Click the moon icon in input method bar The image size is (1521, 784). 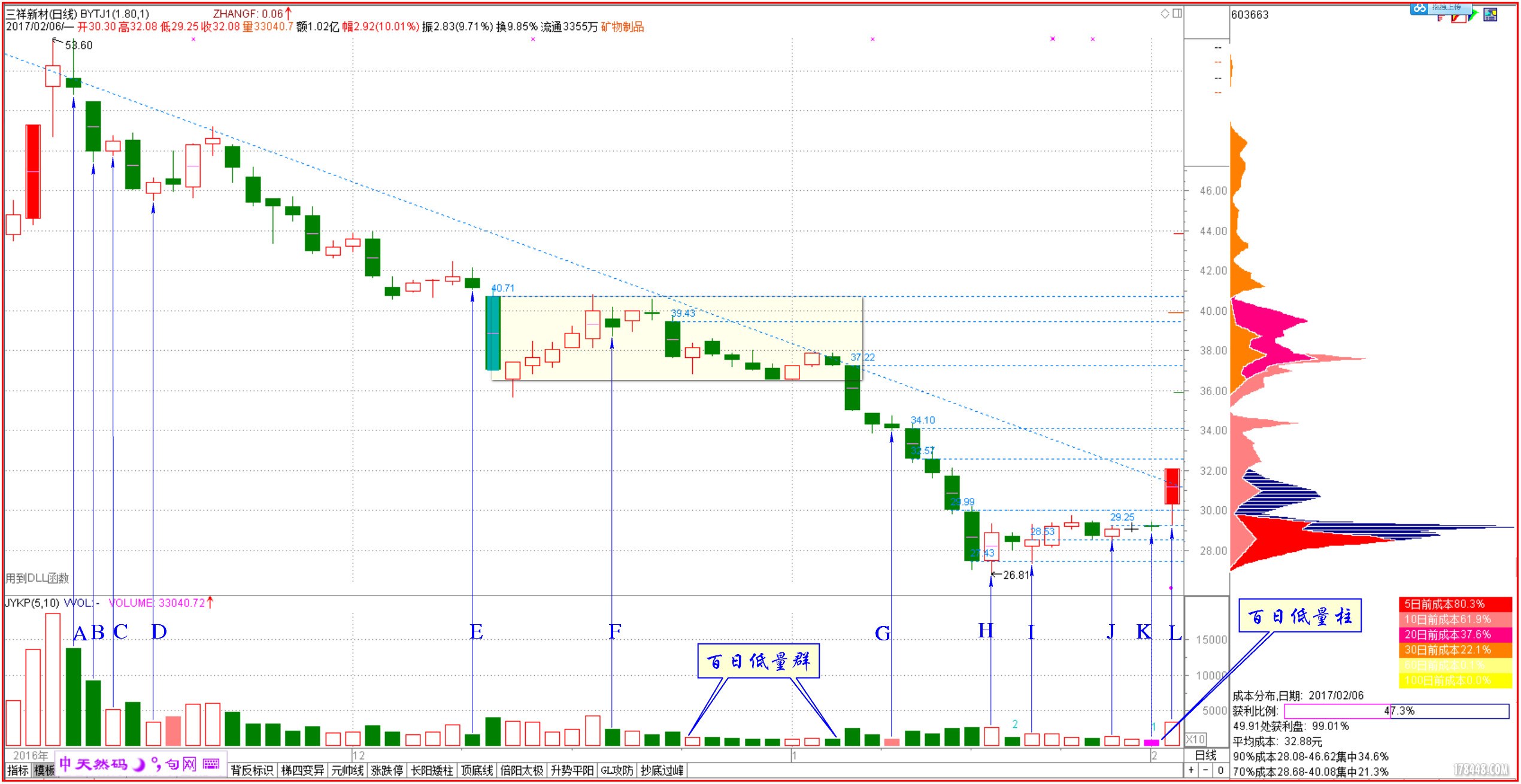[139, 764]
